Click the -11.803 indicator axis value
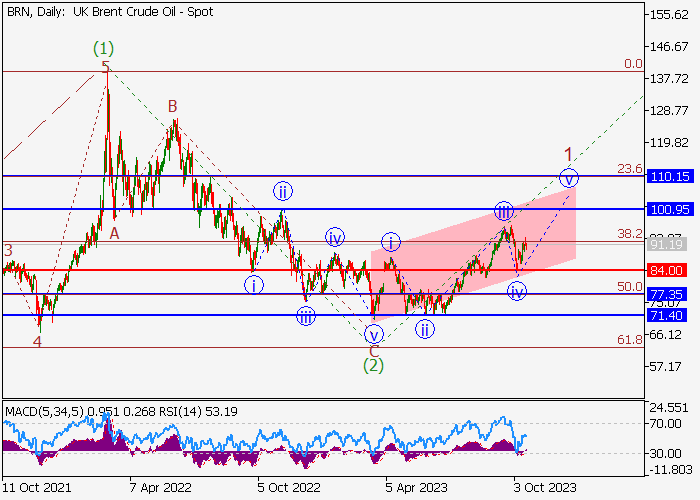The height and width of the screenshot is (500, 700). click(670, 470)
